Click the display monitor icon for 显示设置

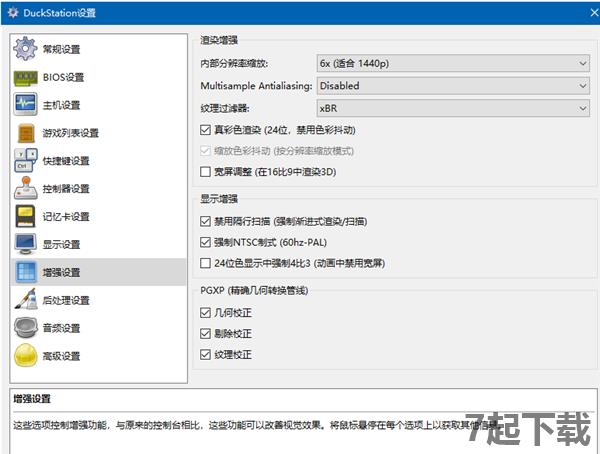(25, 244)
